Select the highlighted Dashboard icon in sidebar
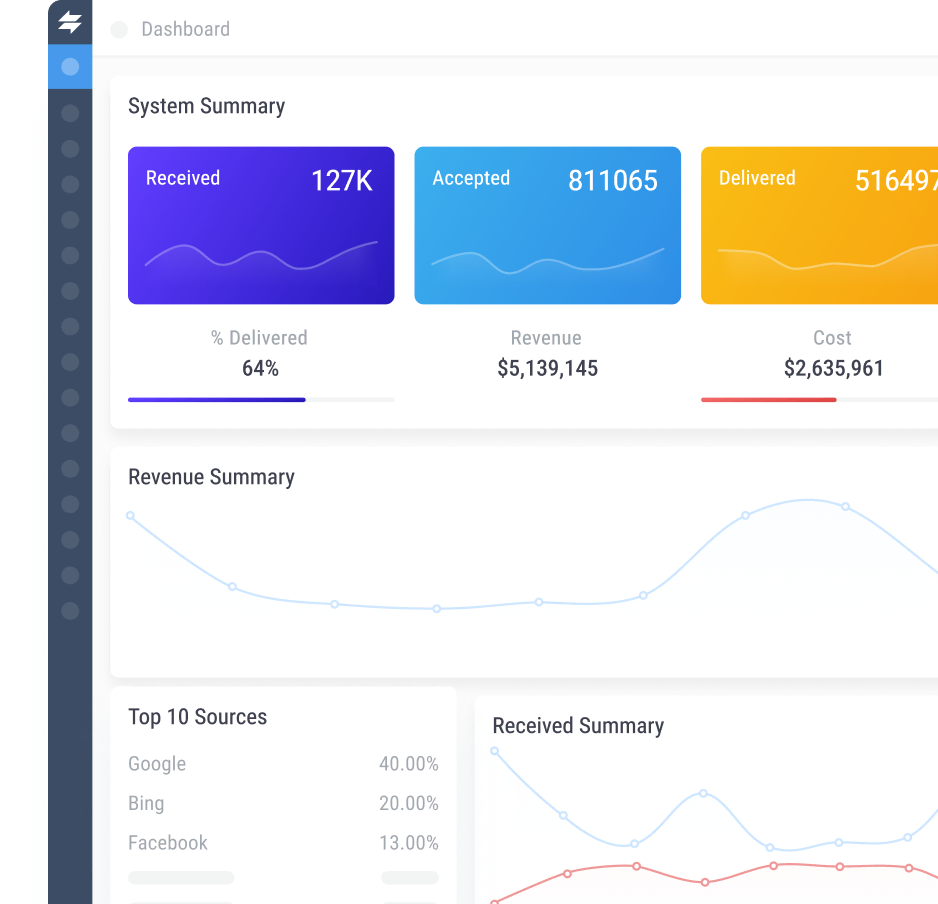Viewport: 938px width, 904px height. (70, 67)
